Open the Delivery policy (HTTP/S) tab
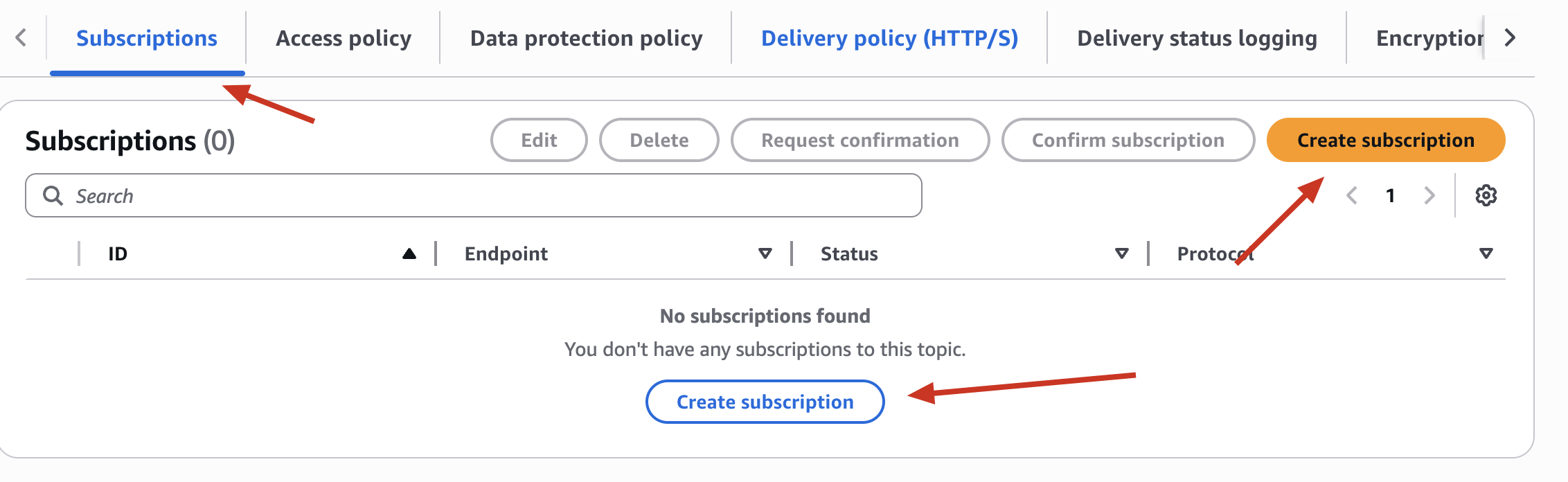The width and height of the screenshot is (1568, 482). (x=889, y=38)
